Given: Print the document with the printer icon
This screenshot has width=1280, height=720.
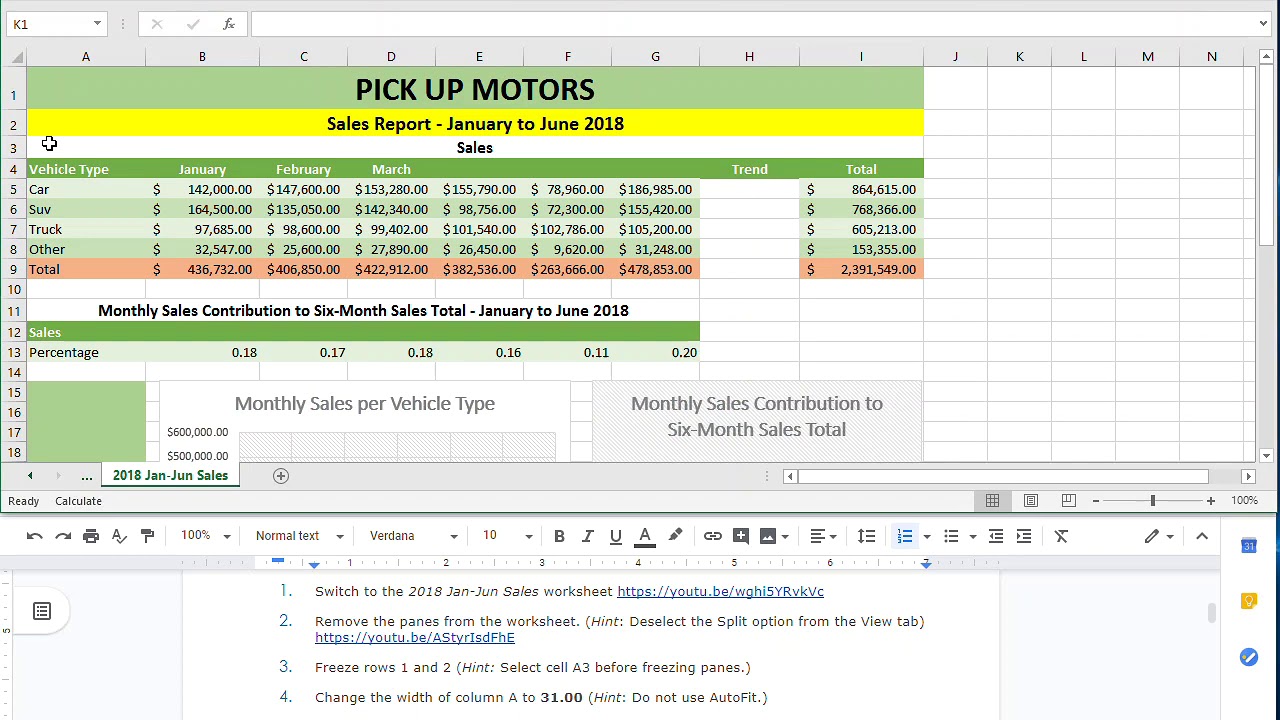Looking at the screenshot, I should click(91, 536).
